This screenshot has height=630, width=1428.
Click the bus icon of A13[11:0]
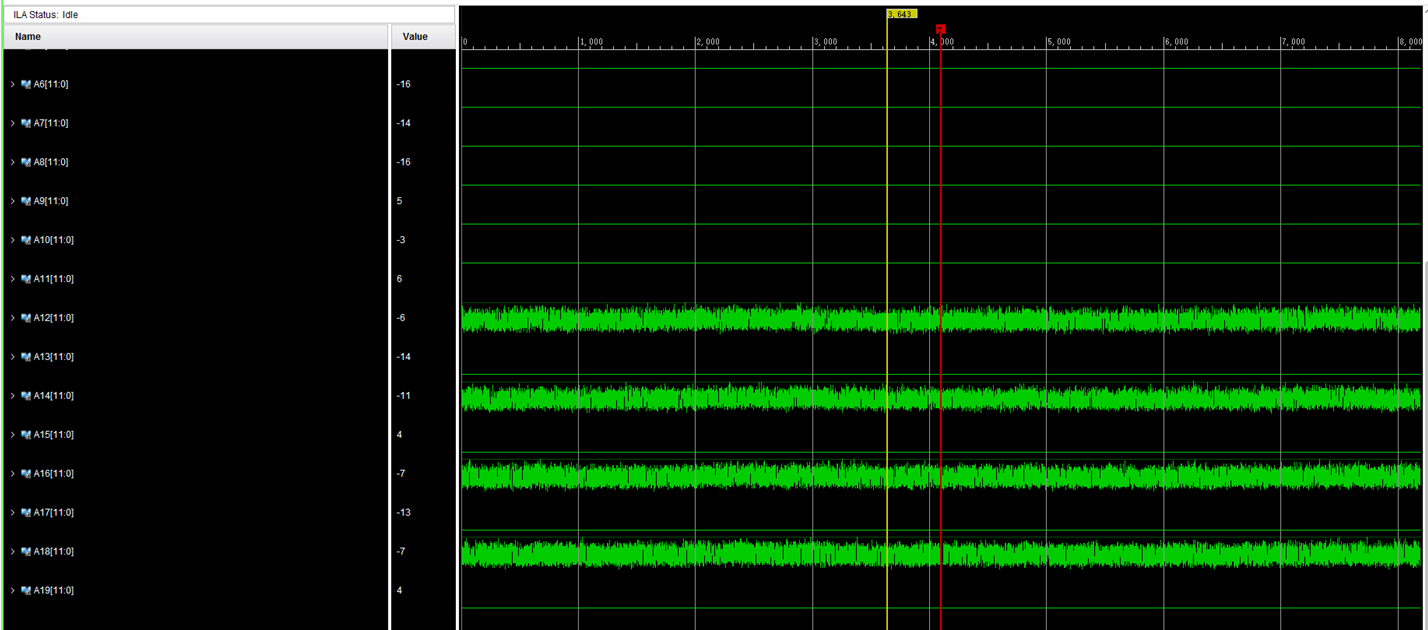point(26,358)
